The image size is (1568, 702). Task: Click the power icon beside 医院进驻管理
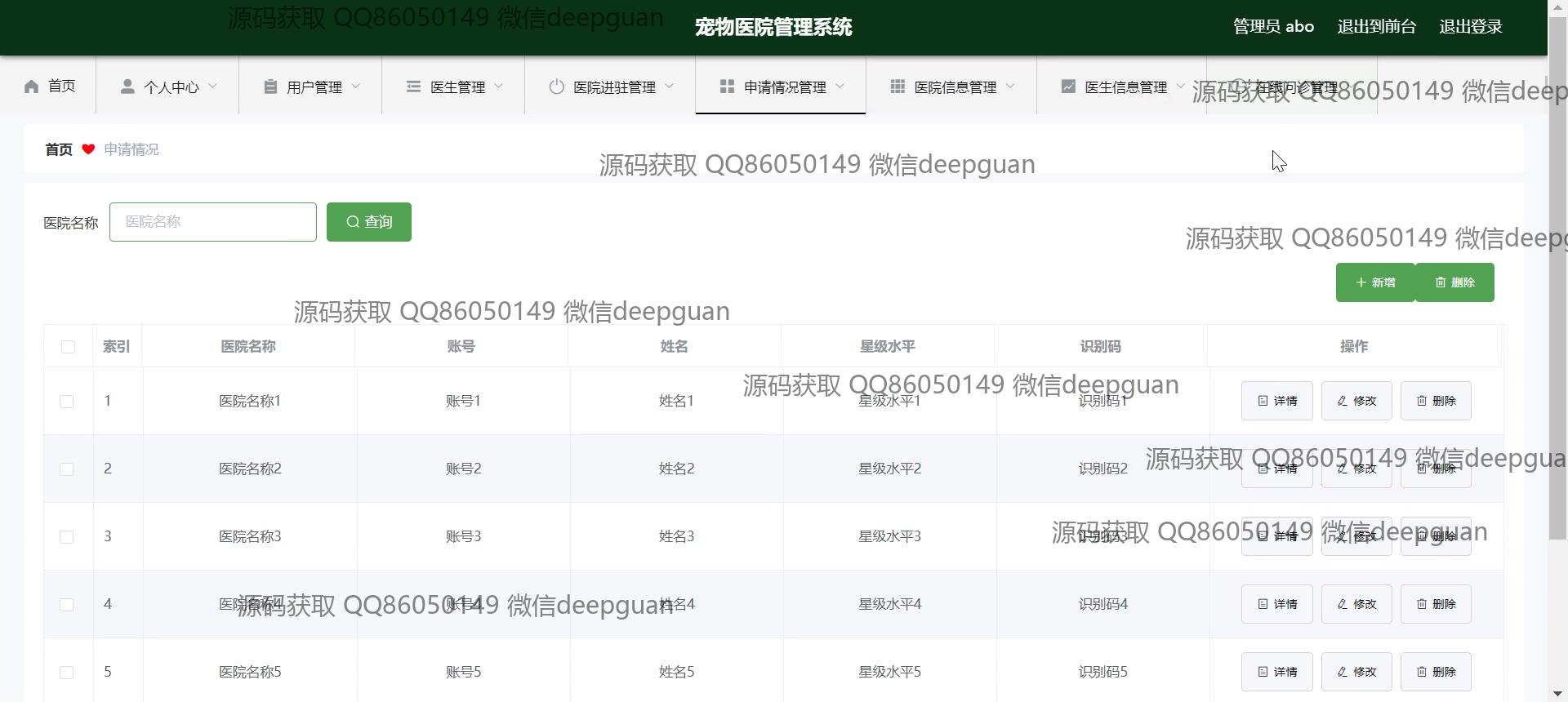click(x=556, y=87)
